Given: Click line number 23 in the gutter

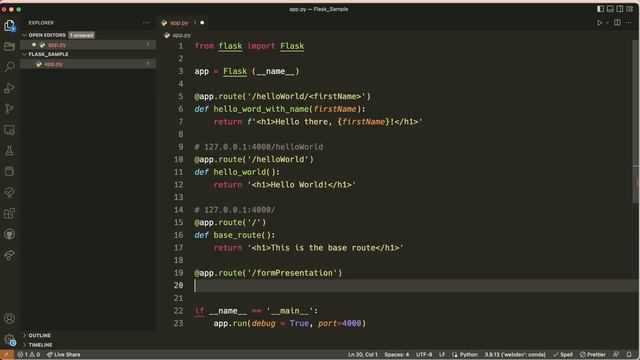Looking at the screenshot, I should tap(178, 323).
